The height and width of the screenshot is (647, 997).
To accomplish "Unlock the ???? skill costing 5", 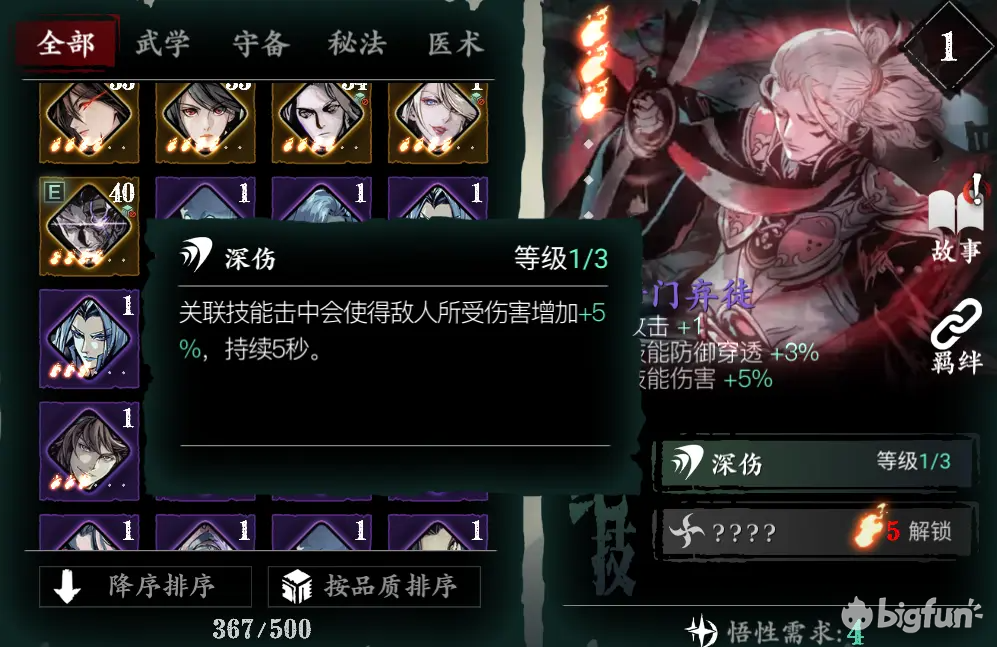I will tap(816, 531).
